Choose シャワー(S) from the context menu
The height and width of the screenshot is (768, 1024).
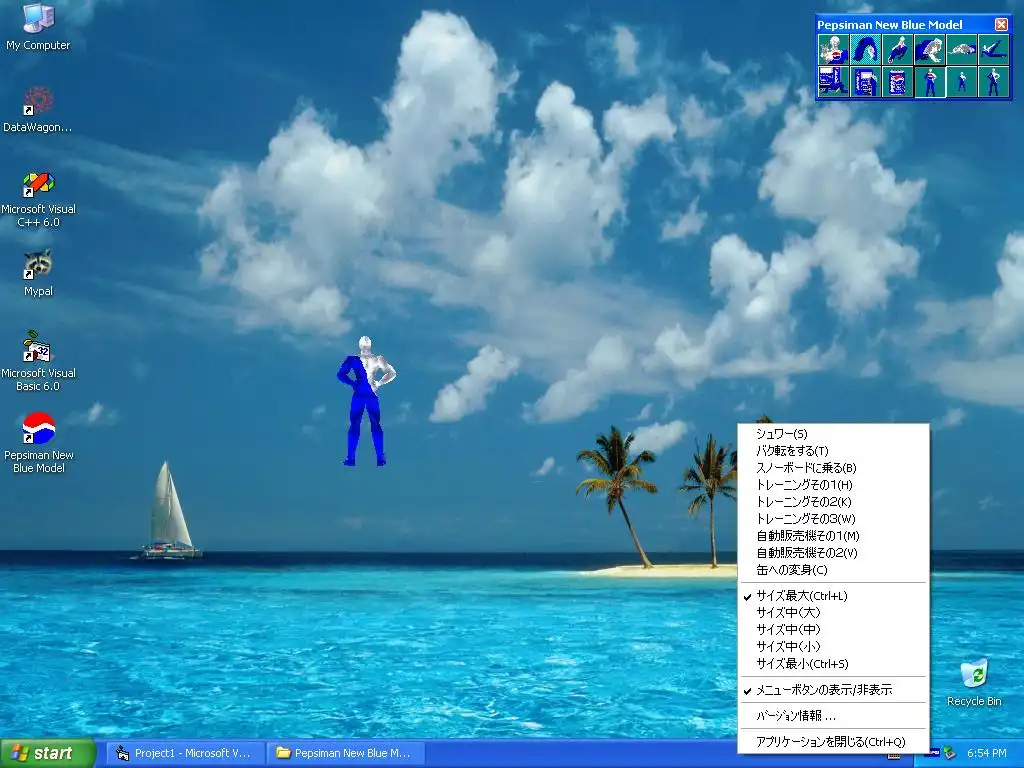click(x=833, y=434)
